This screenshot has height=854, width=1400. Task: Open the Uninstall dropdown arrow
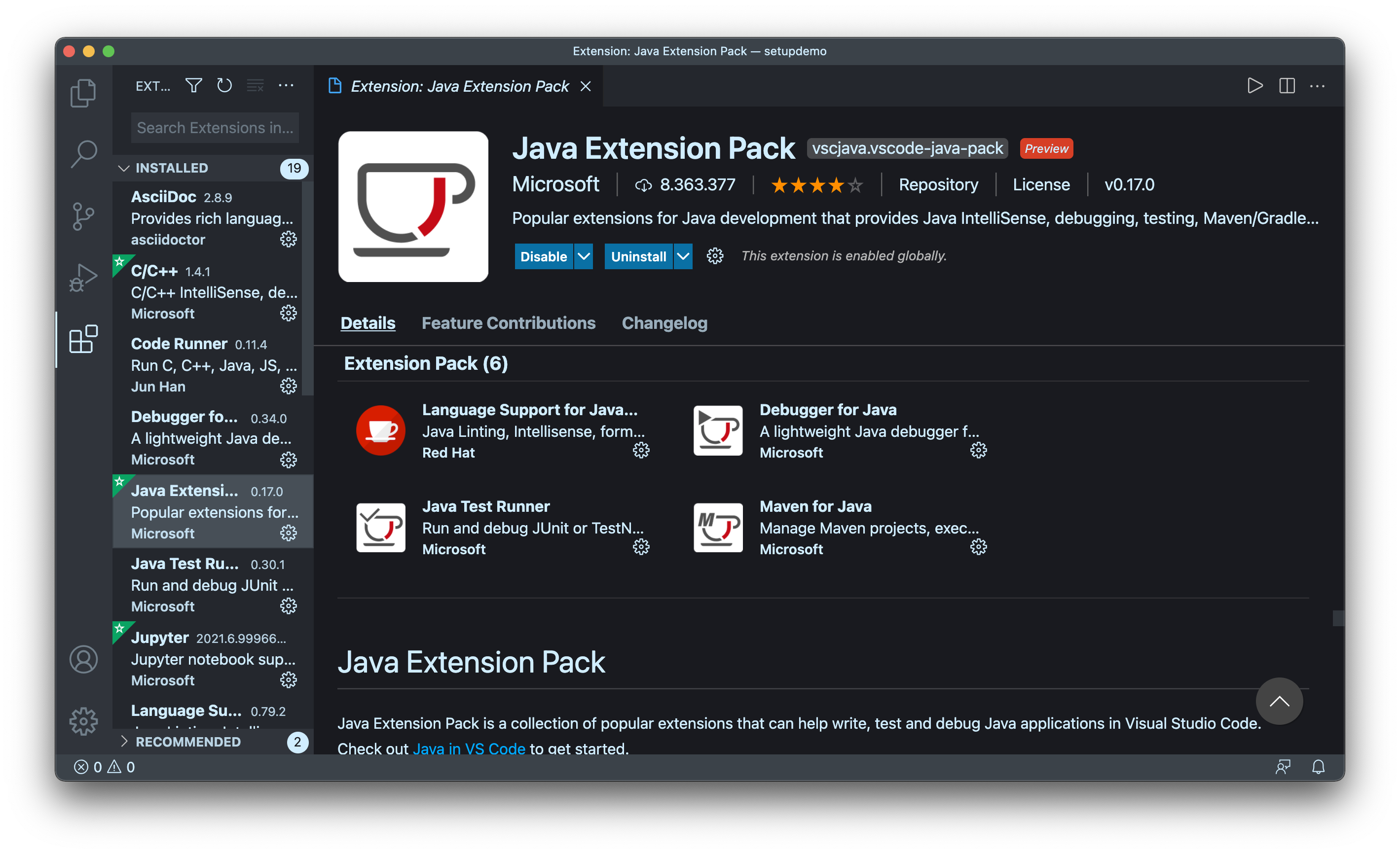[683, 256]
